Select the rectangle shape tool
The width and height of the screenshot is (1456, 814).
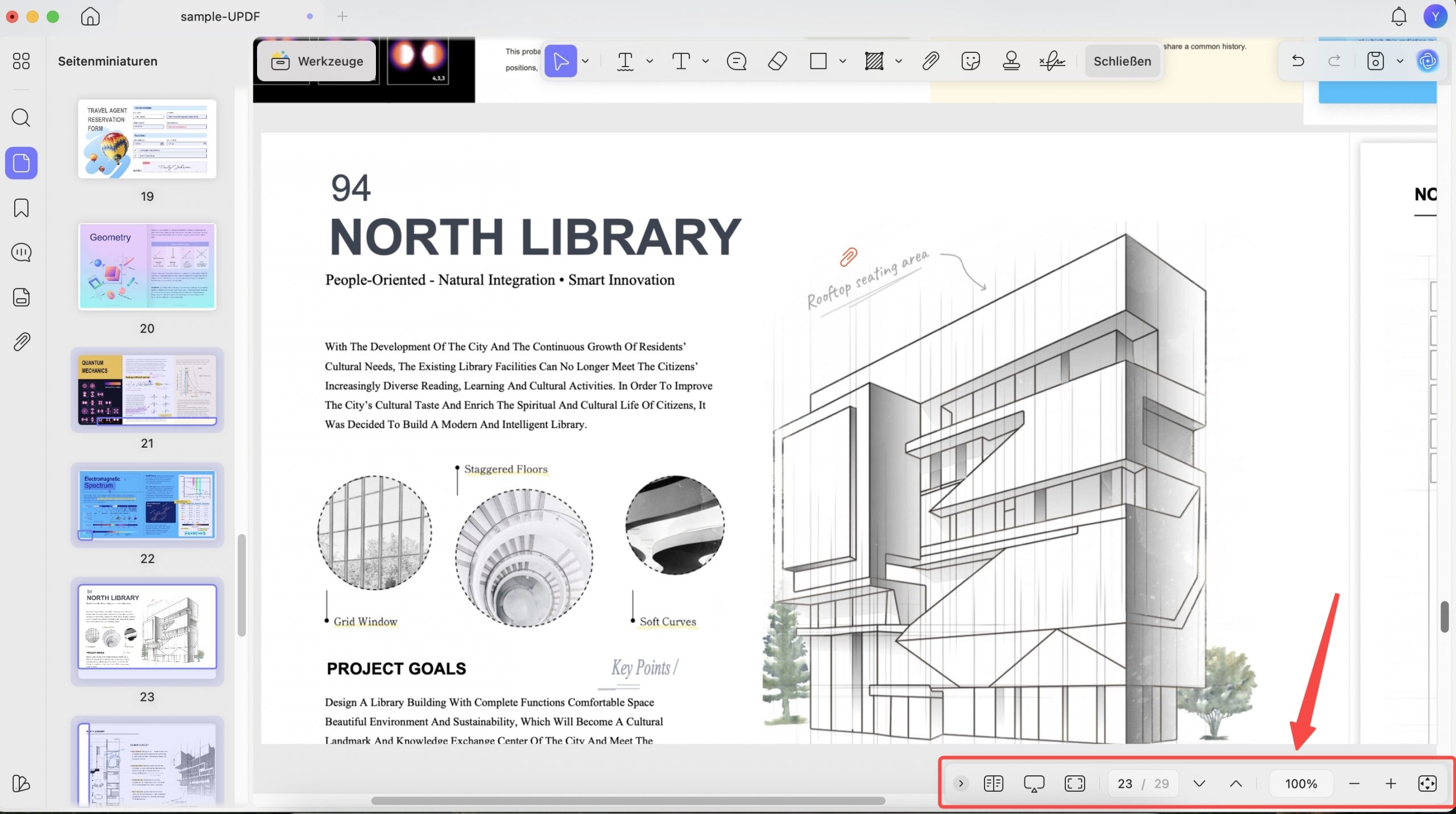click(x=818, y=61)
